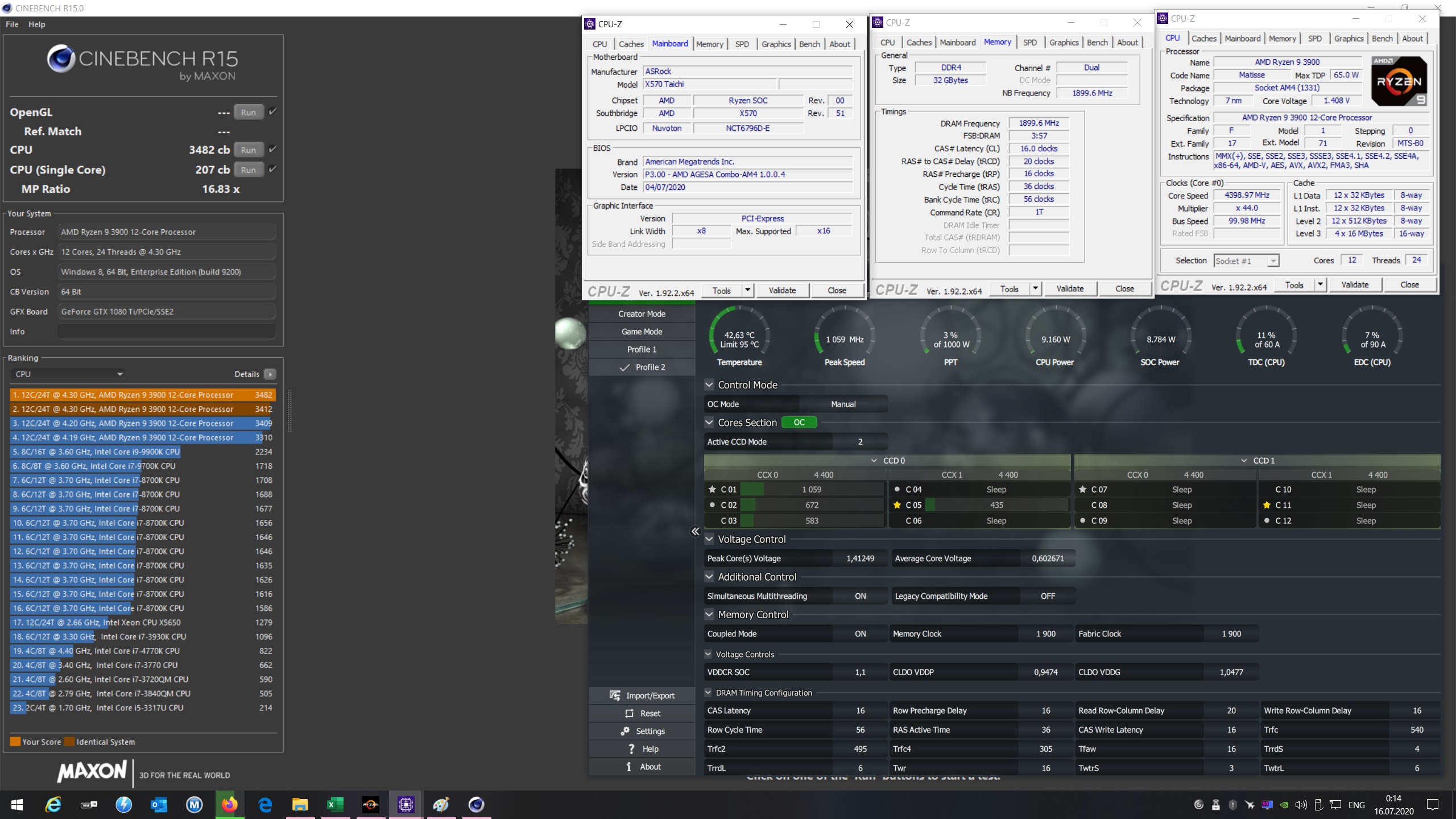Click core C 05 speed bar 435
The image size is (1456, 819).
point(996,505)
